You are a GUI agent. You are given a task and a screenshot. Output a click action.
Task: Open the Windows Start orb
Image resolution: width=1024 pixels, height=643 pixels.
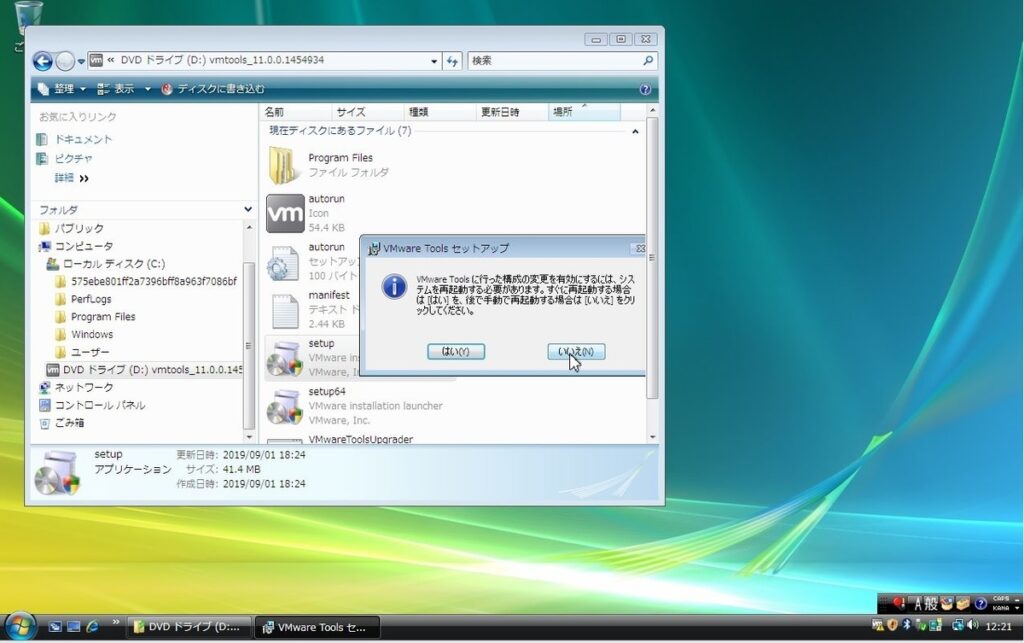click(x=20, y=627)
